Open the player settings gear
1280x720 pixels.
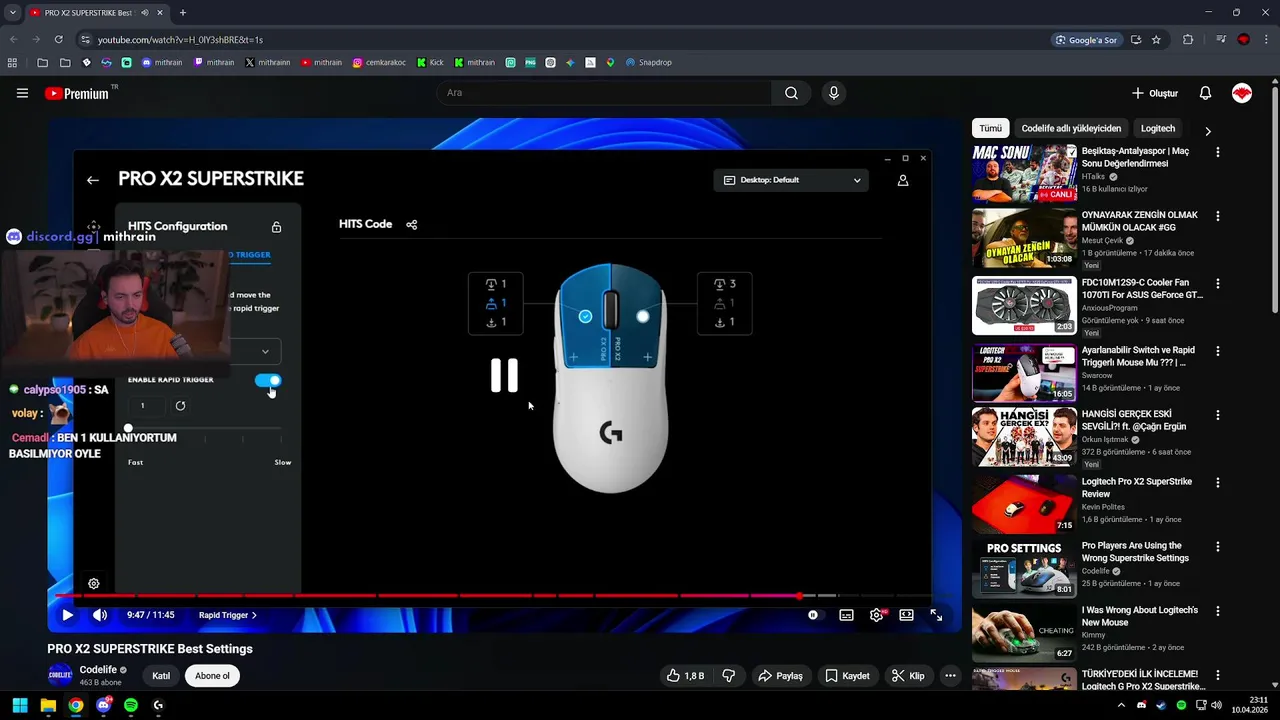pyautogui.click(x=877, y=615)
